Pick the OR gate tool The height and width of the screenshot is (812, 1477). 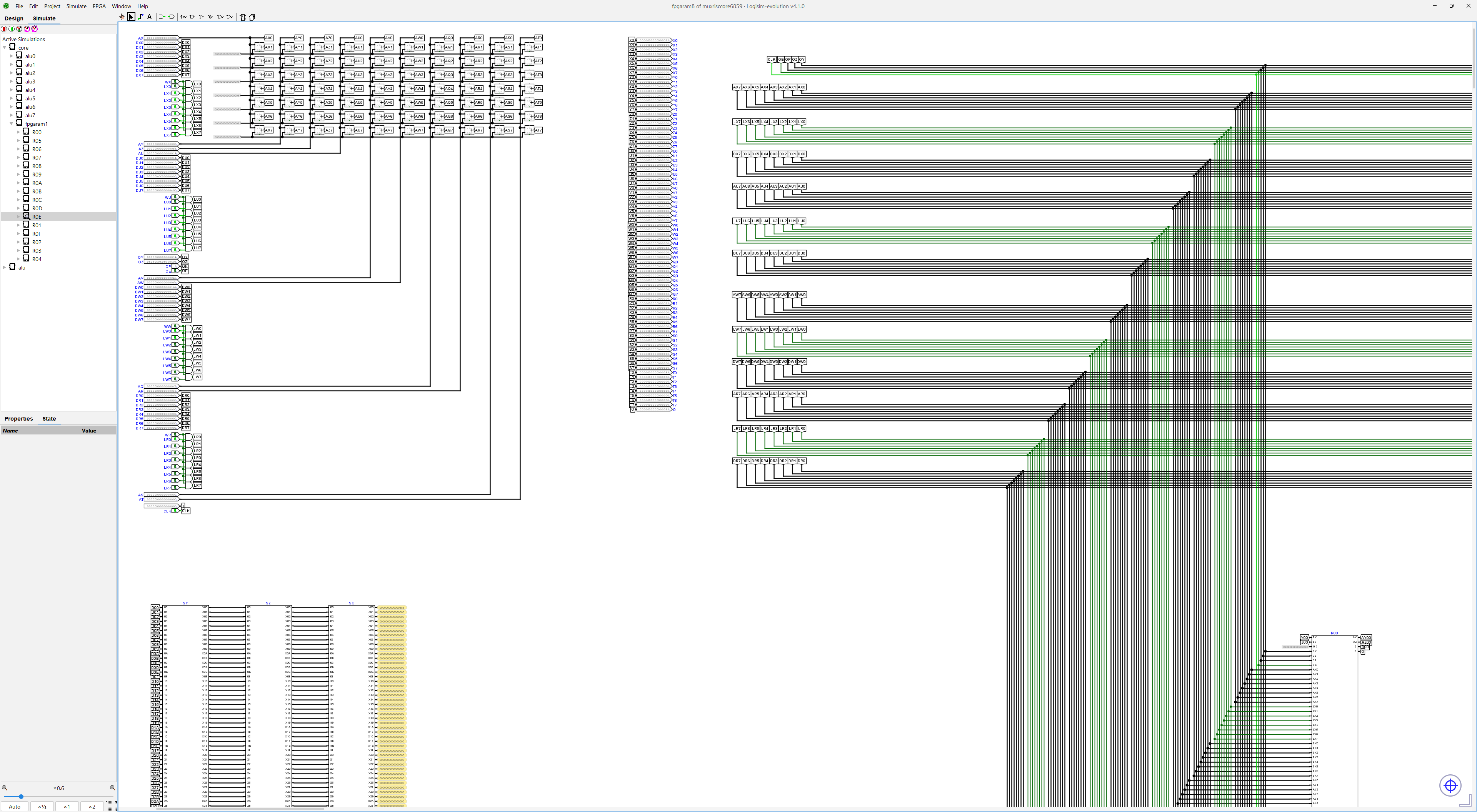pos(202,17)
